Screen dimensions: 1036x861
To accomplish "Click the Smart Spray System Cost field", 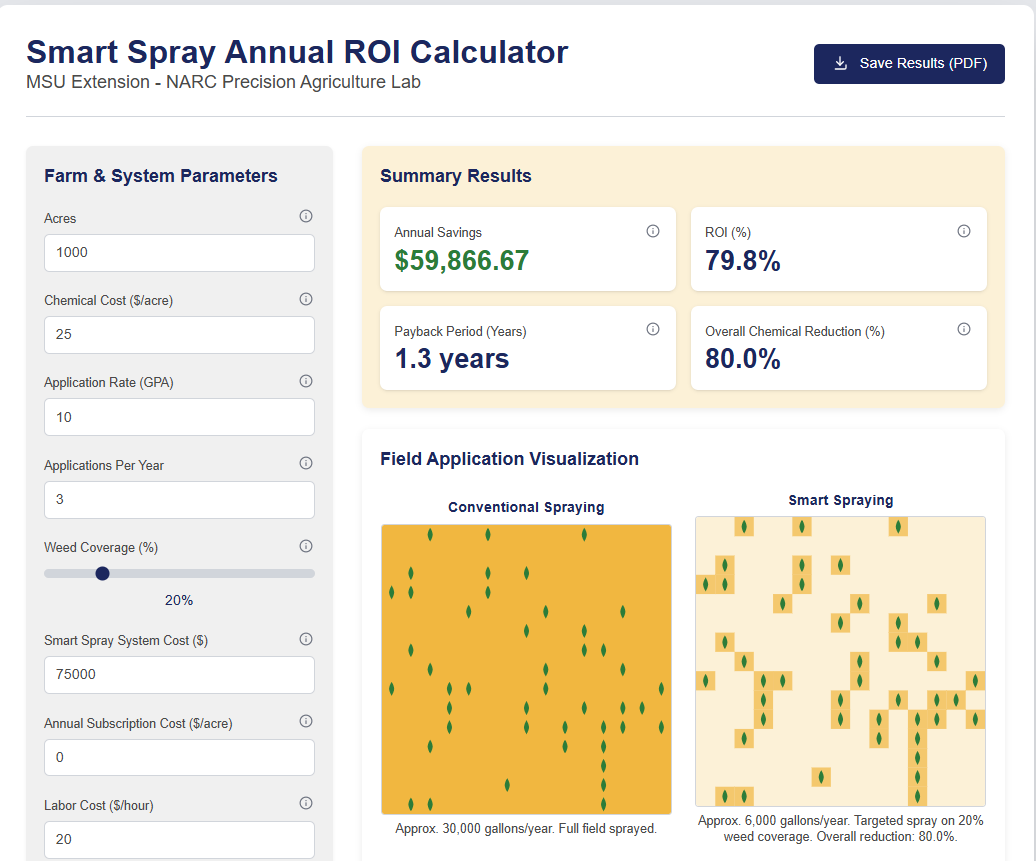I will 179,675.
